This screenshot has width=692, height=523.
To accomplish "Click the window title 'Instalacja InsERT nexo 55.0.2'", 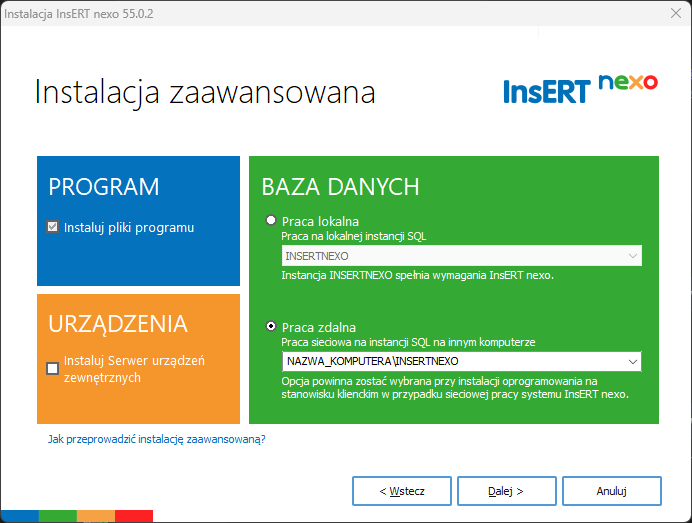I will (x=79, y=14).
